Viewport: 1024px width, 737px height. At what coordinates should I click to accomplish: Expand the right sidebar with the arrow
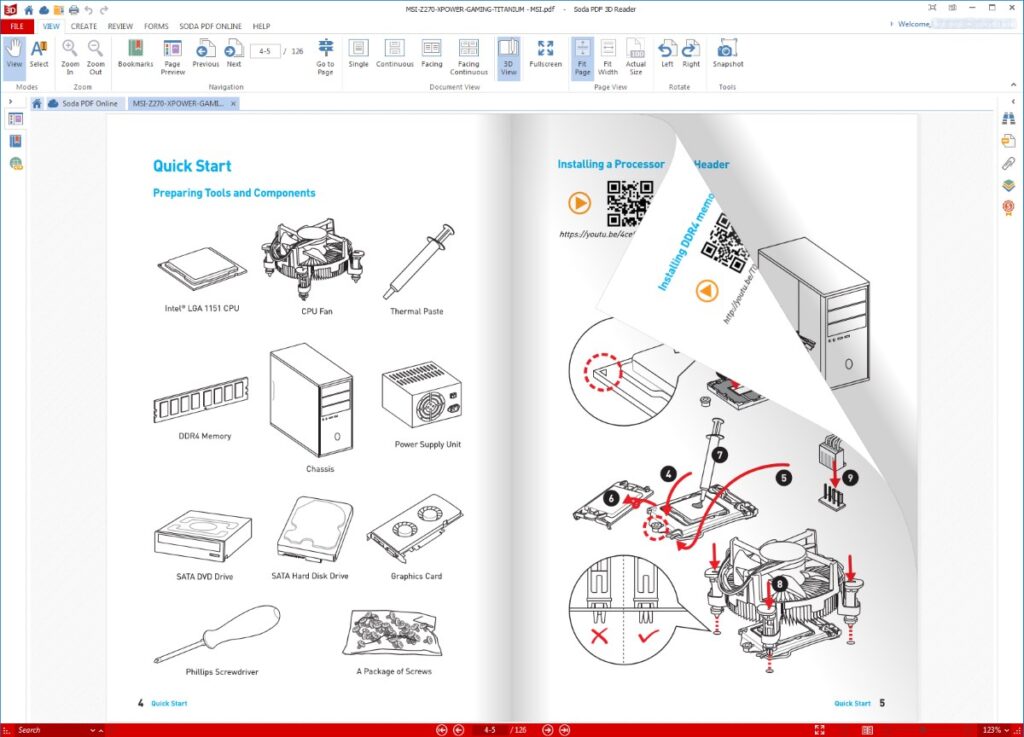click(x=1013, y=101)
